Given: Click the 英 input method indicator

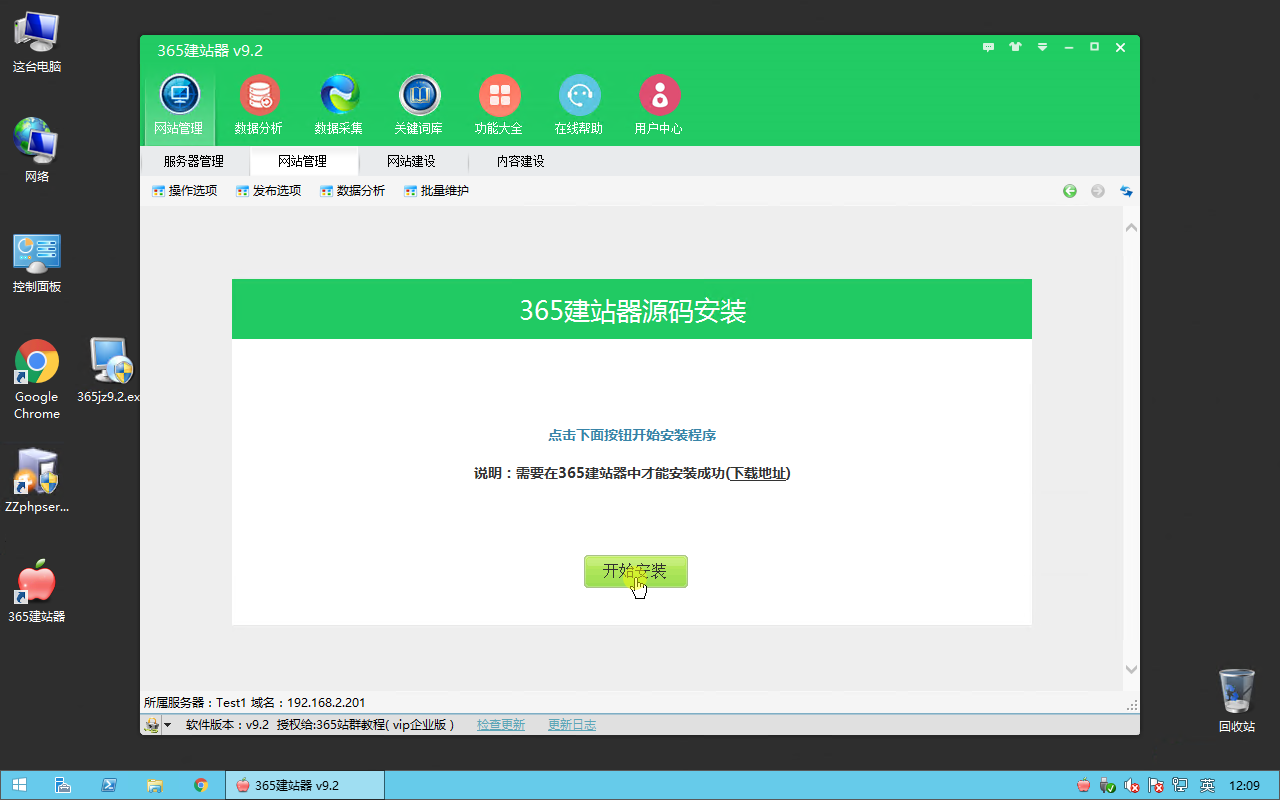Looking at the screenshot, I should pyautogui.click(x=1207, y=786).
